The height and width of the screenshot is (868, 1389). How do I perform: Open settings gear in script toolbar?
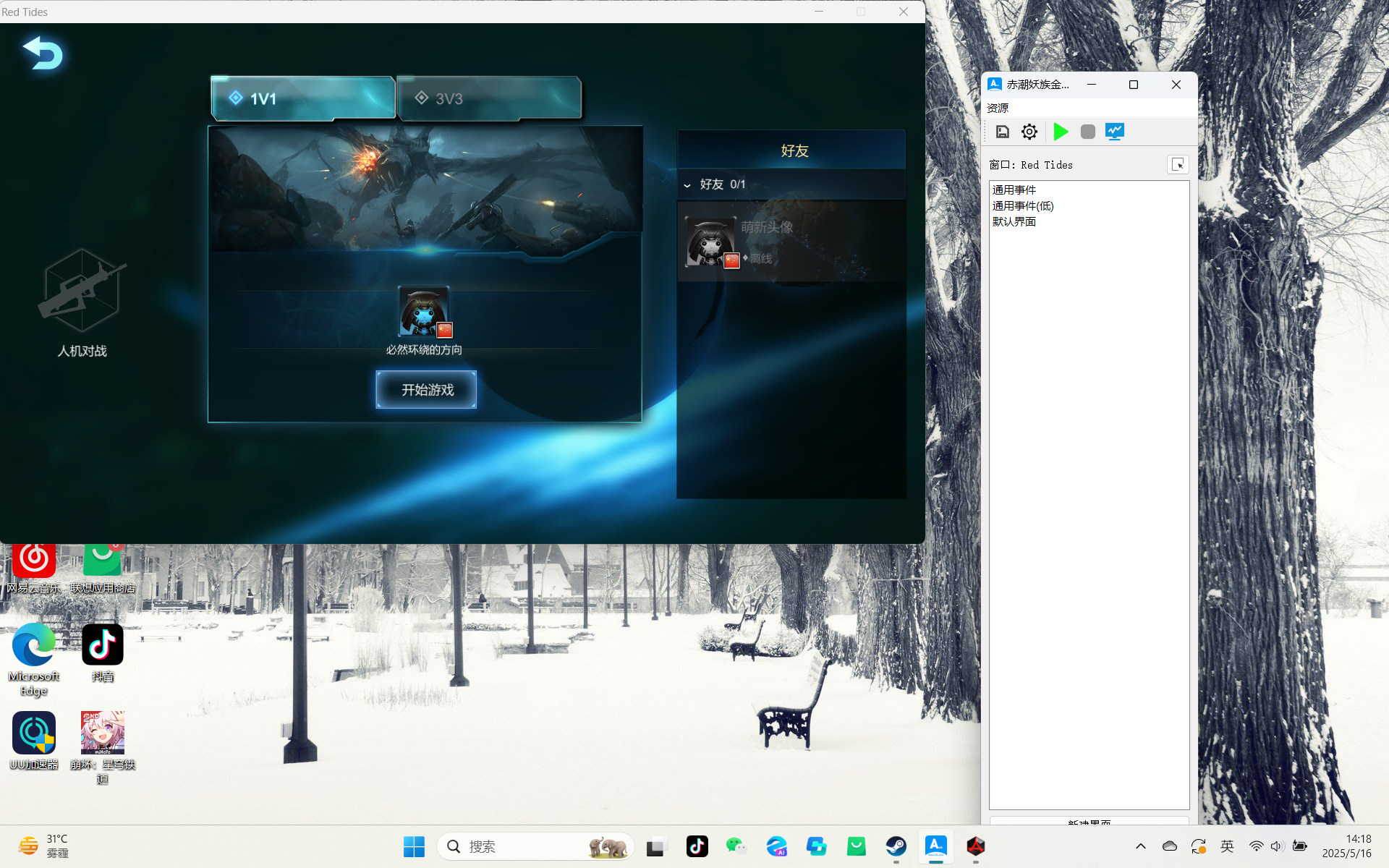[x=1029, y=132]
